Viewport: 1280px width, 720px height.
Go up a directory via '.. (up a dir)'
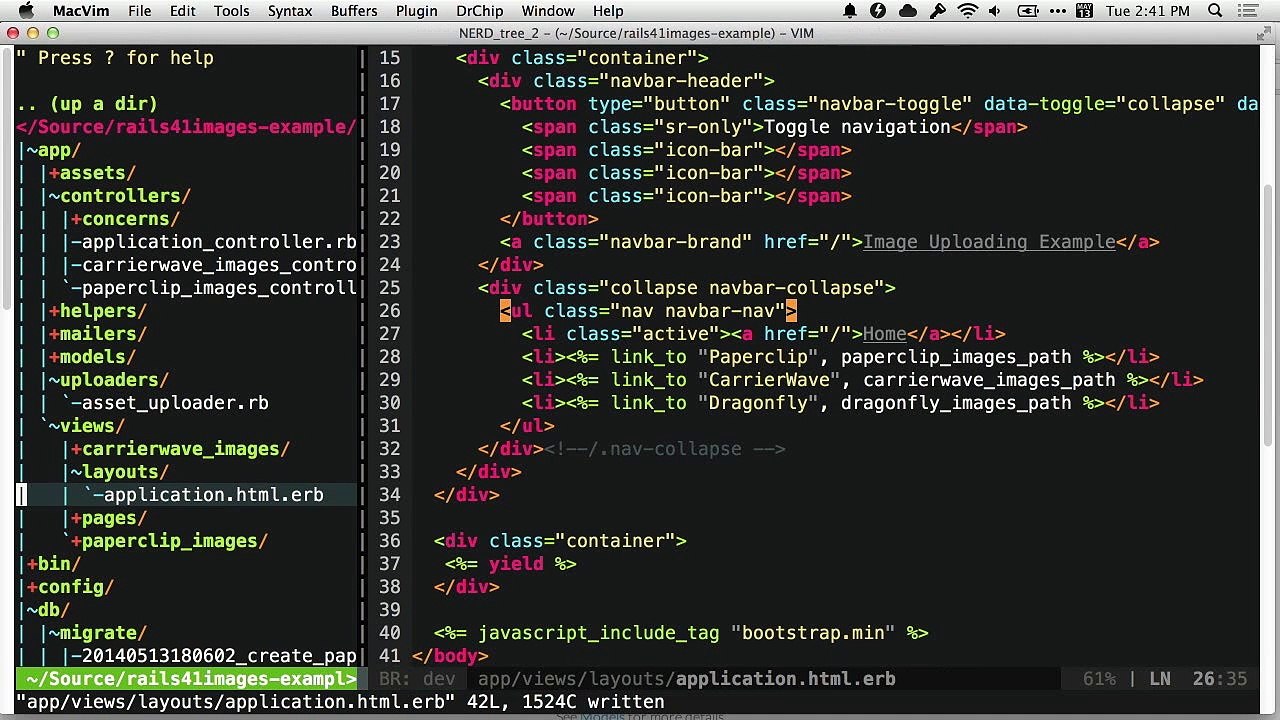[87, 104]
